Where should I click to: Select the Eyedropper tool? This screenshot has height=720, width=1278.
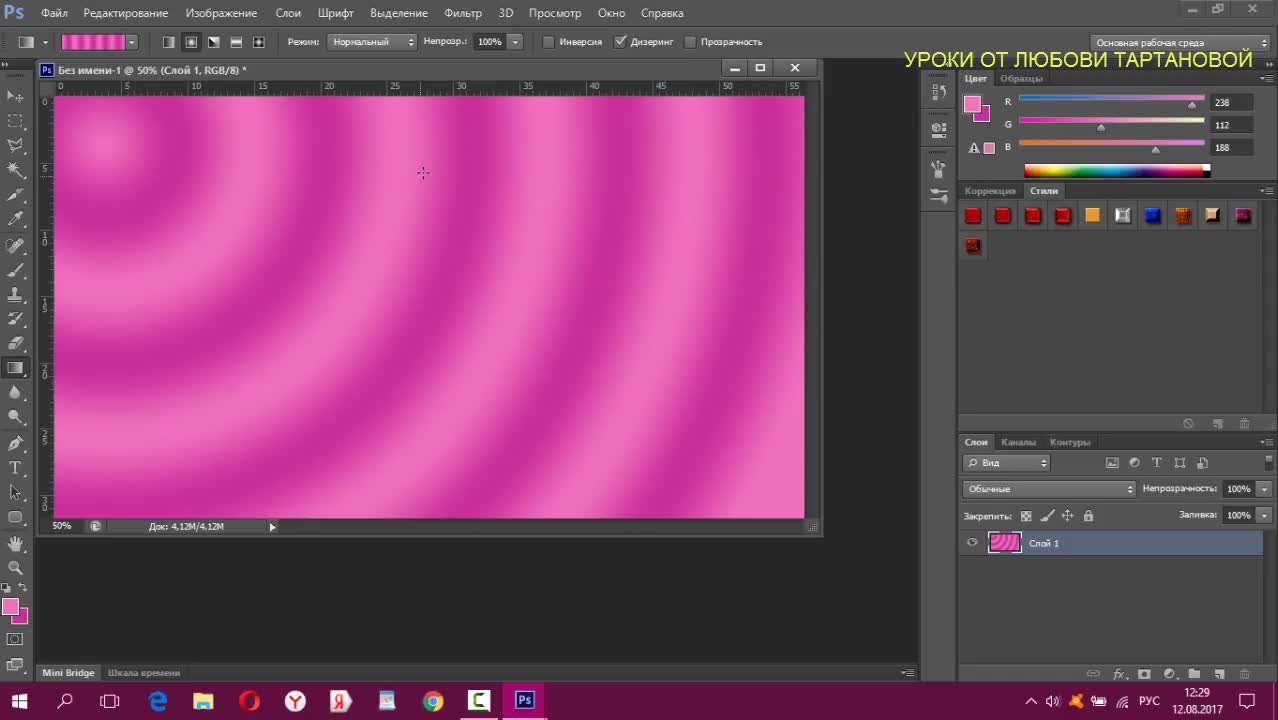tap(15, 219)
